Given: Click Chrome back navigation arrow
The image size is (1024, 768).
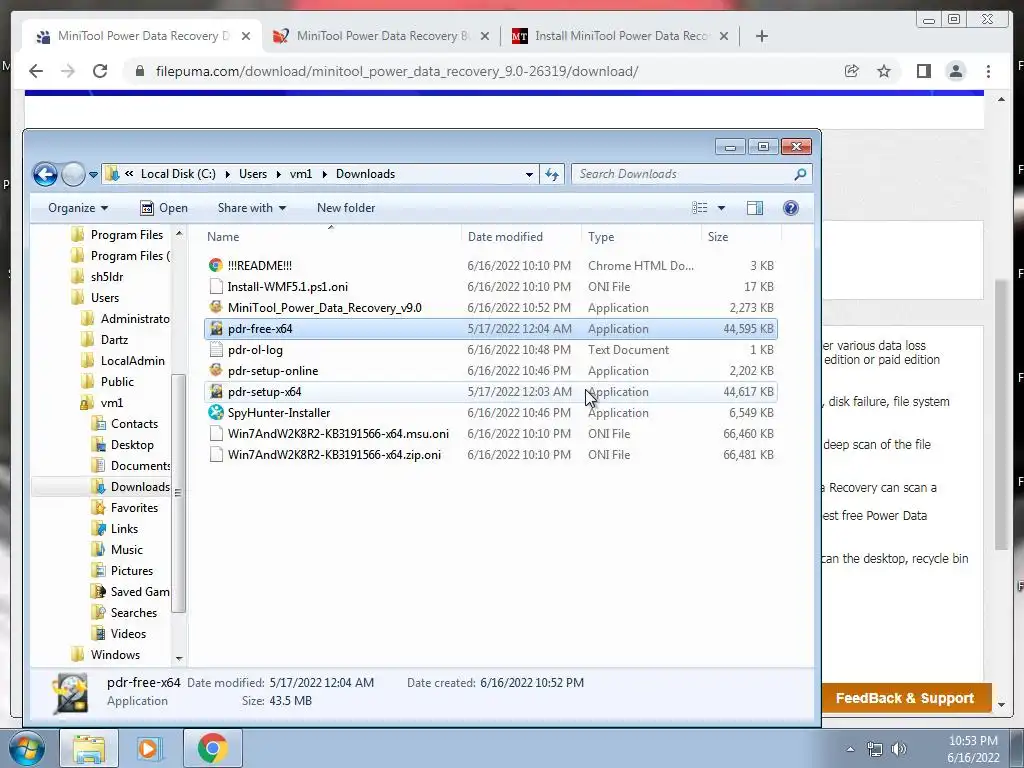Looking at the screenshot, I should click(x=36, y=71).
